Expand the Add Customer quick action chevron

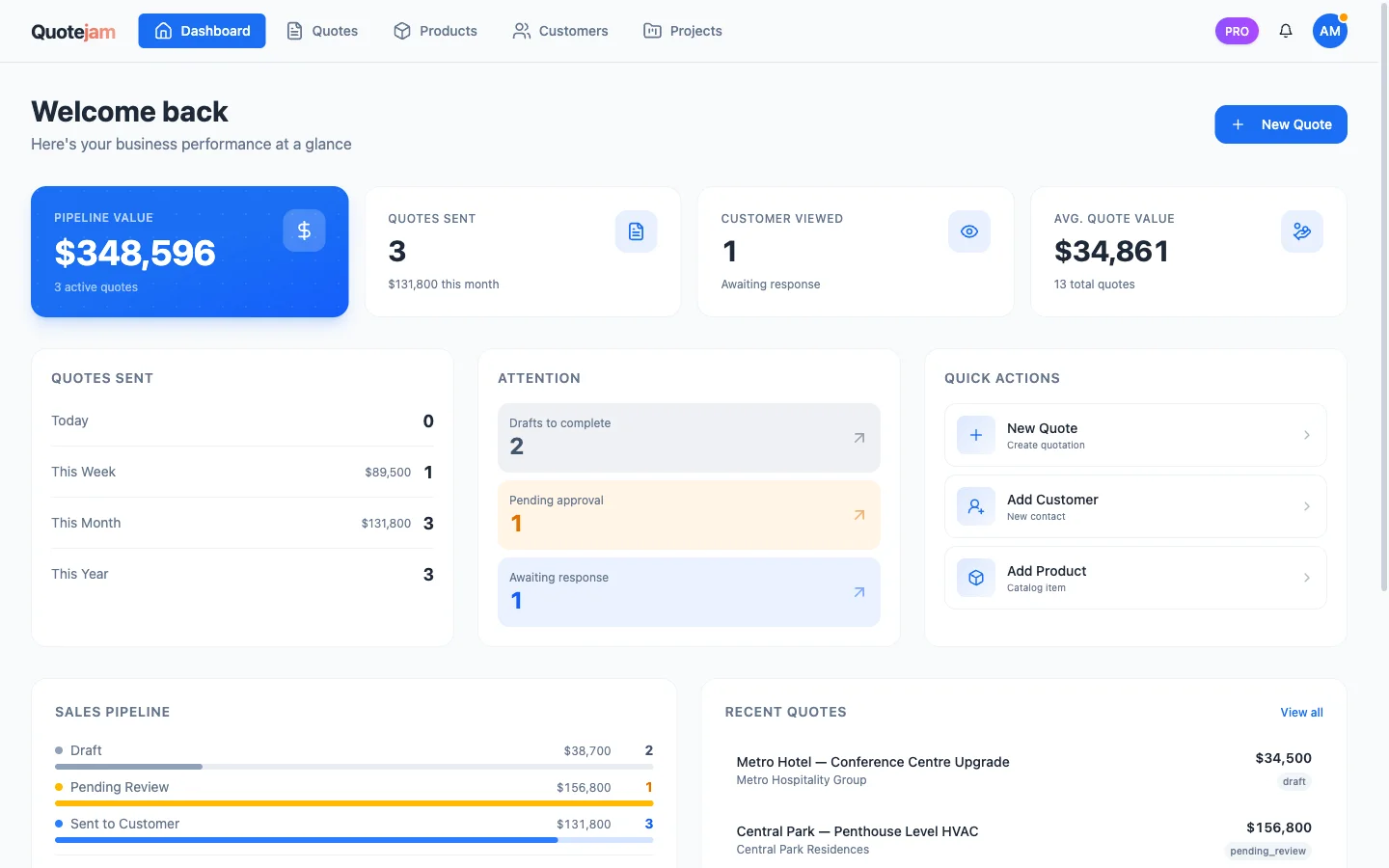pos(1308,506)
